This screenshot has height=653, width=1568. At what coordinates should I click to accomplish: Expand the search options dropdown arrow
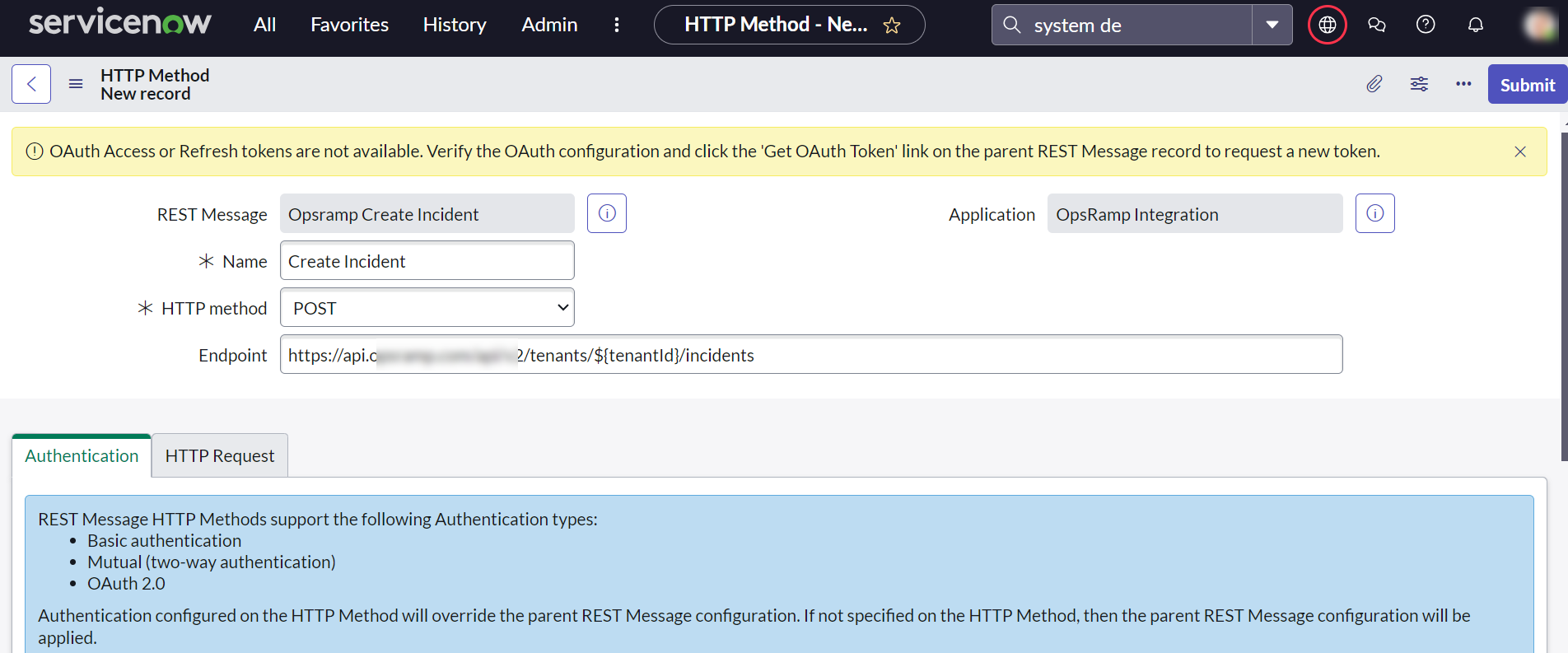(1272, 25)
